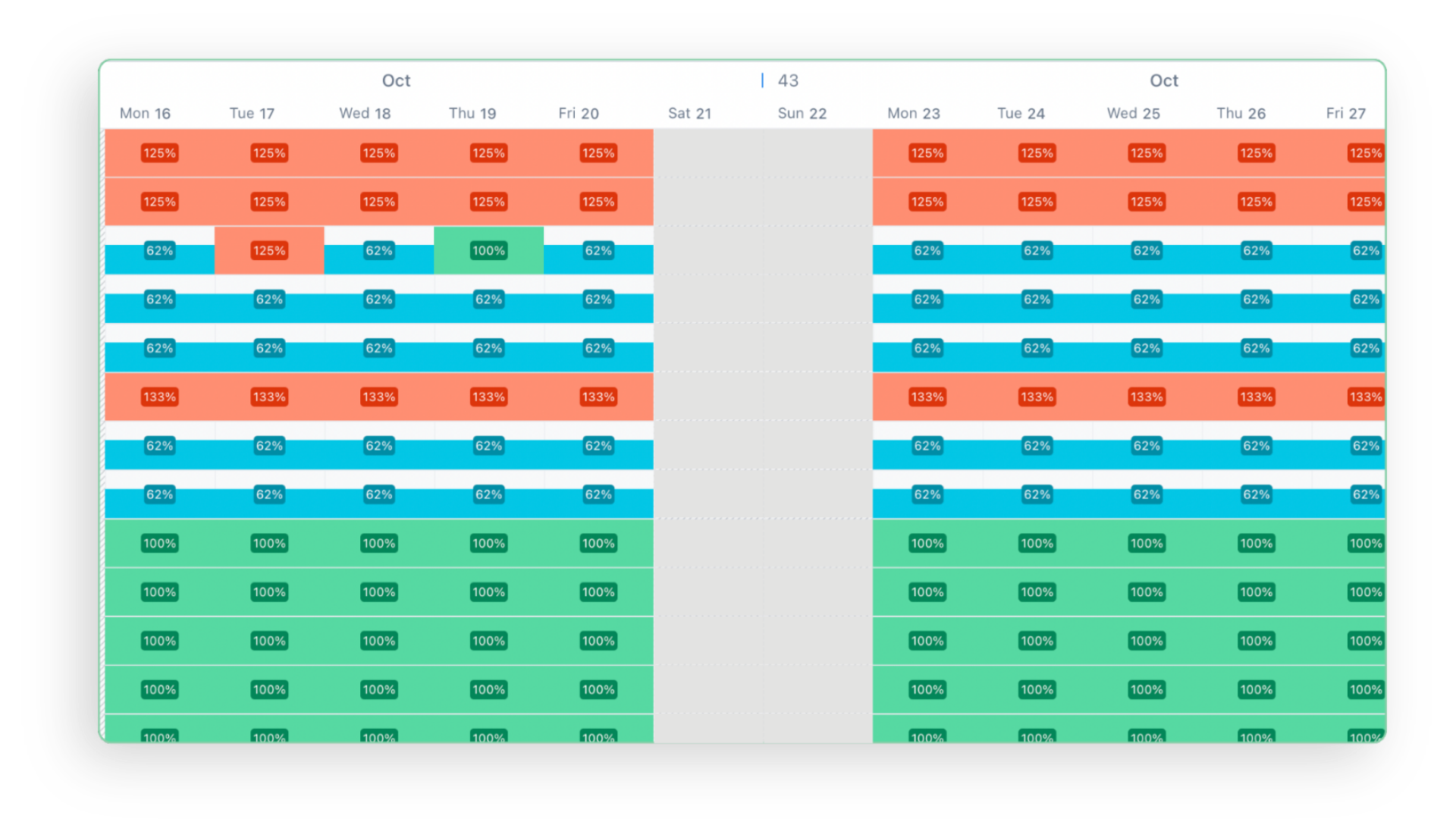The width and height of the screenshot is (1456, 819).
Task: Click the 62% badge on Tue 24 middle row
Action: tap(1036, 348)
